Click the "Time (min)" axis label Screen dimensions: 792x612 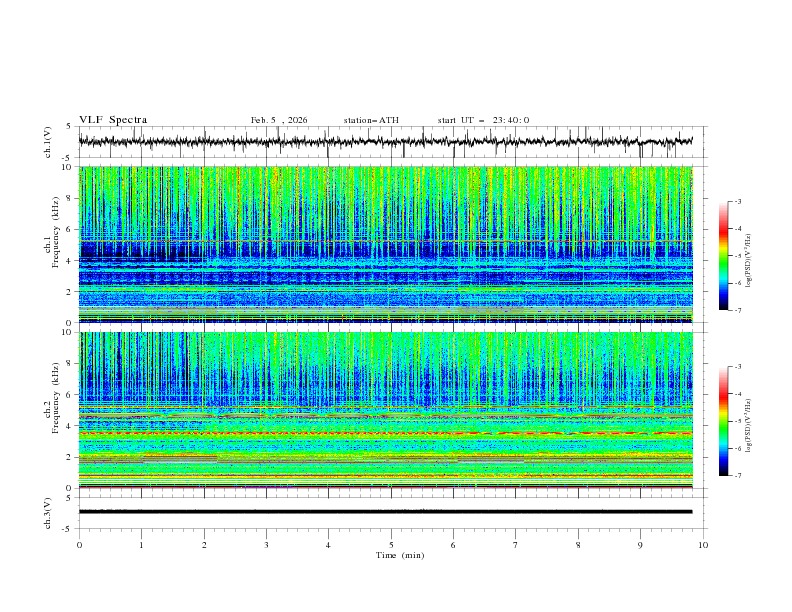coord(400,555)
